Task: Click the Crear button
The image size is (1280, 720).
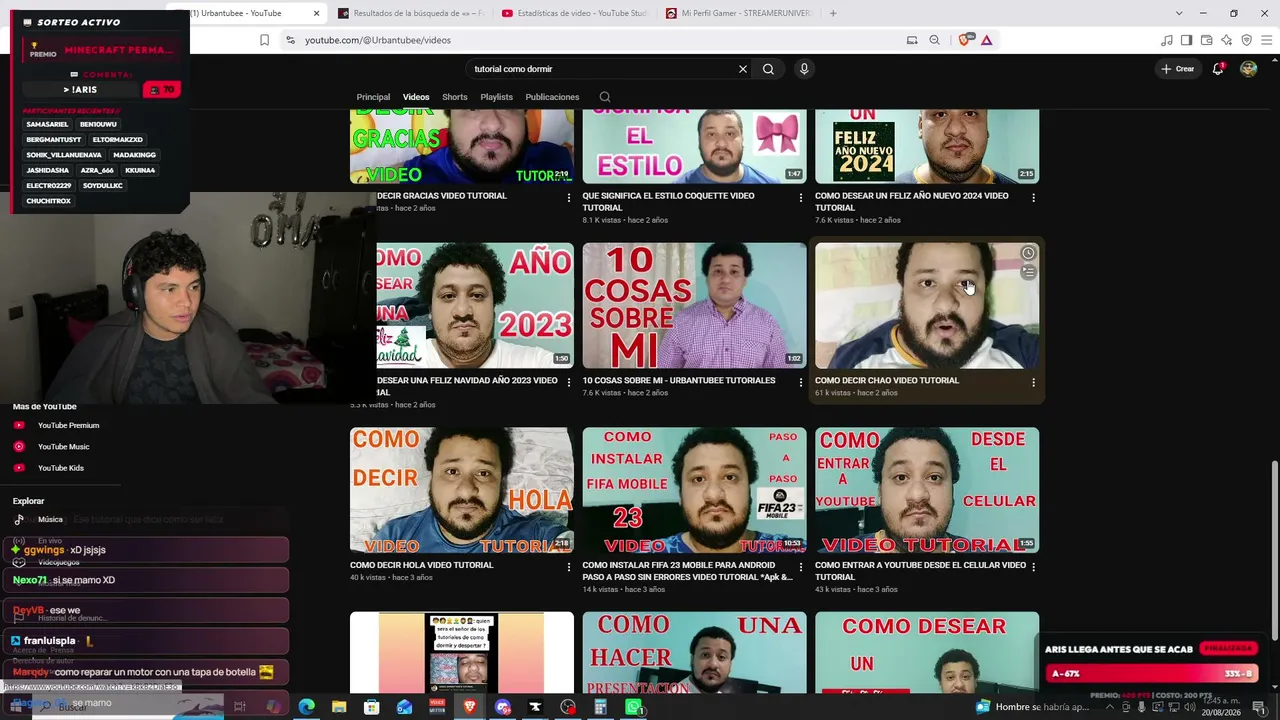Action: 1178,69
